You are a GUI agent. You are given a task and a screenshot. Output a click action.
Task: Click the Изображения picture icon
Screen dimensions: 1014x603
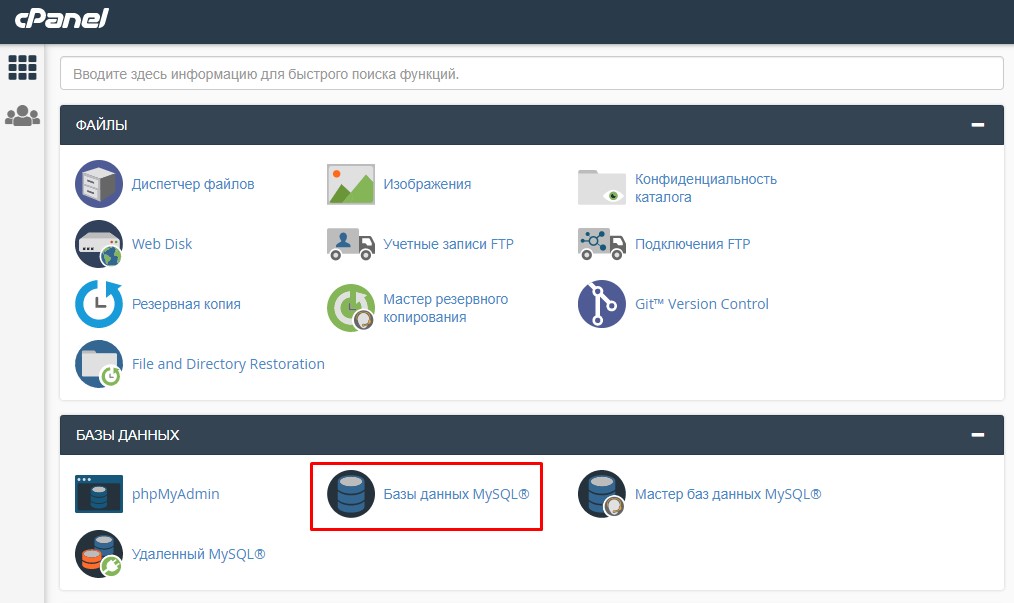point(351,184)
